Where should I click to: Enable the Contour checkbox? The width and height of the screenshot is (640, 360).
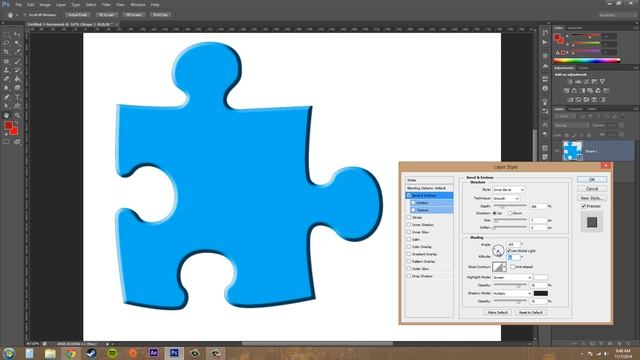[413, 203]
